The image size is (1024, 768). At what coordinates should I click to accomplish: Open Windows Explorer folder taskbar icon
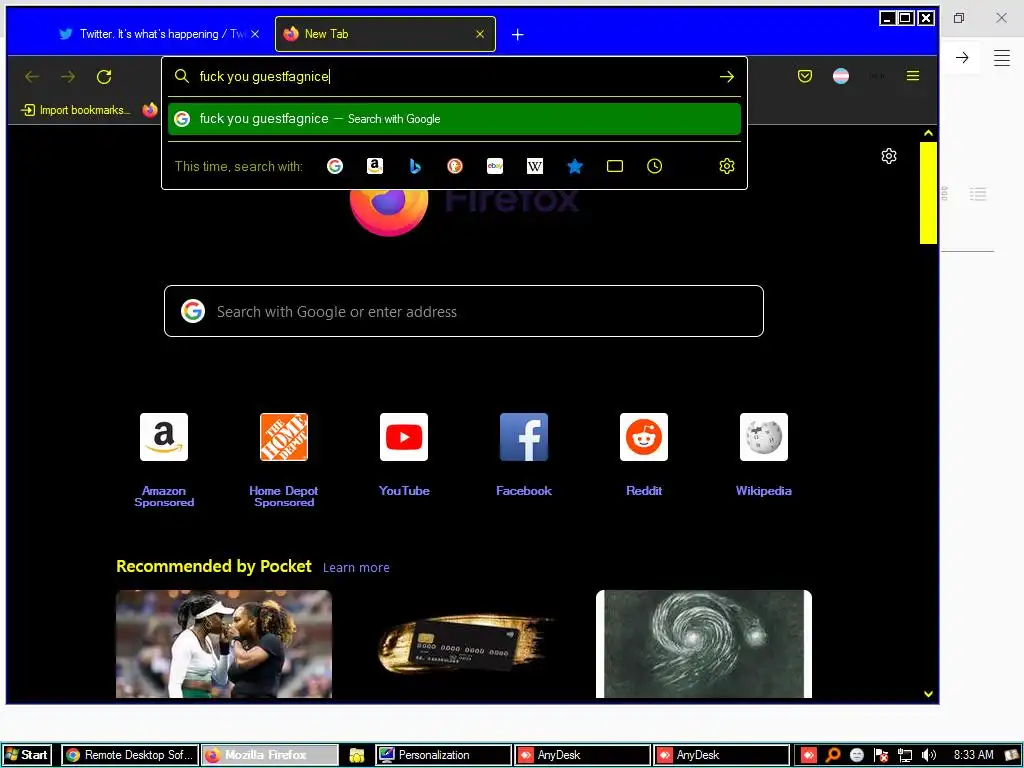[357, 756]
